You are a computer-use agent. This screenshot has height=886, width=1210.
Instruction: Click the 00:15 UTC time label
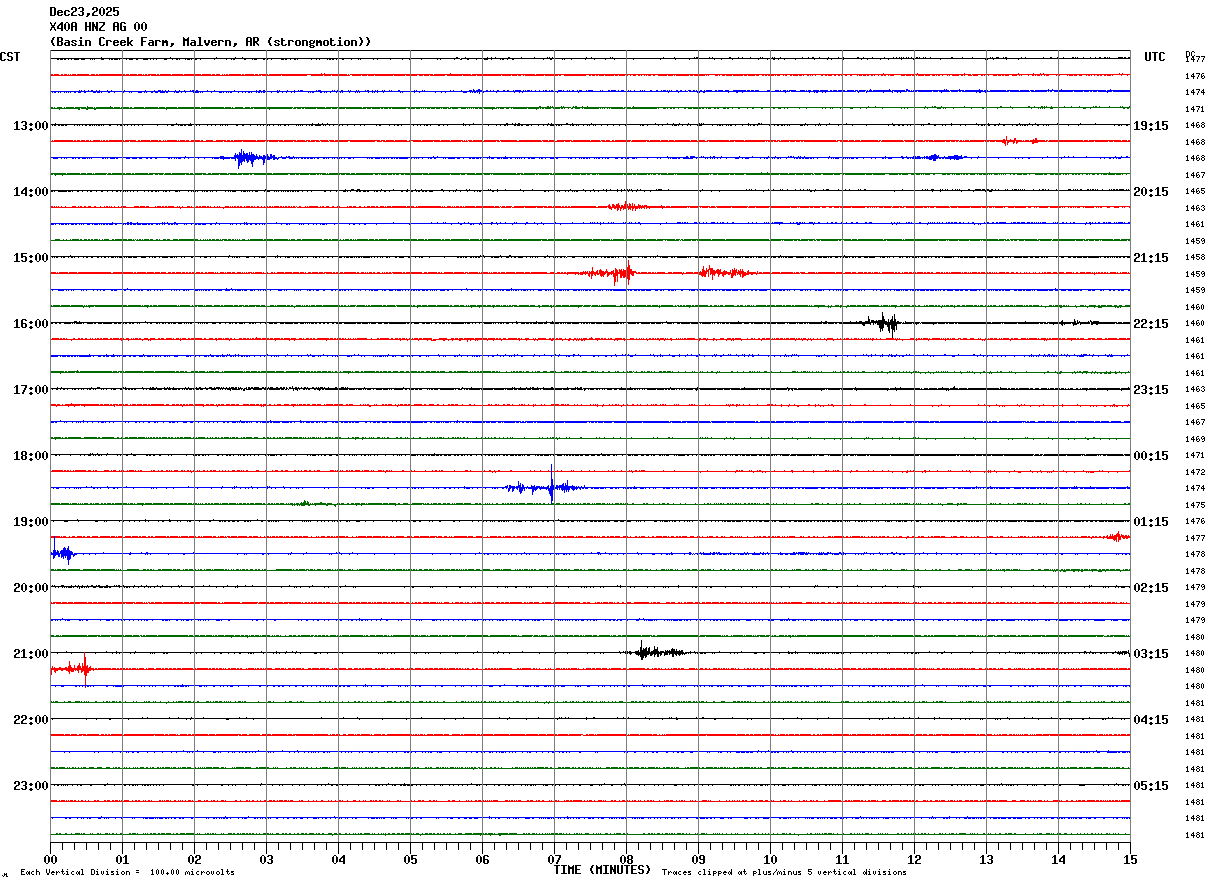1151,456
